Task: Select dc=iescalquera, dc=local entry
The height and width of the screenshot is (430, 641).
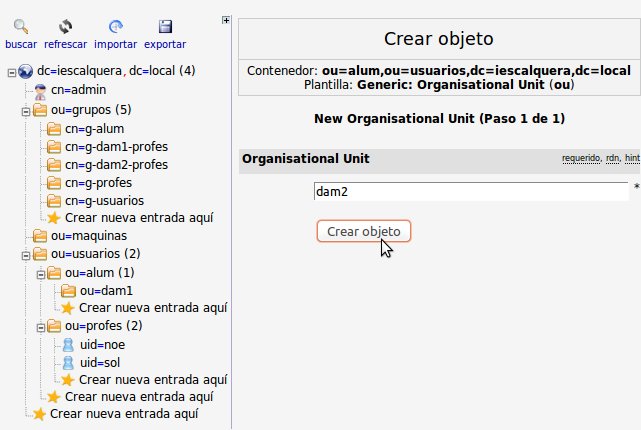Action: pyautogui.click(x=116, y=71)
